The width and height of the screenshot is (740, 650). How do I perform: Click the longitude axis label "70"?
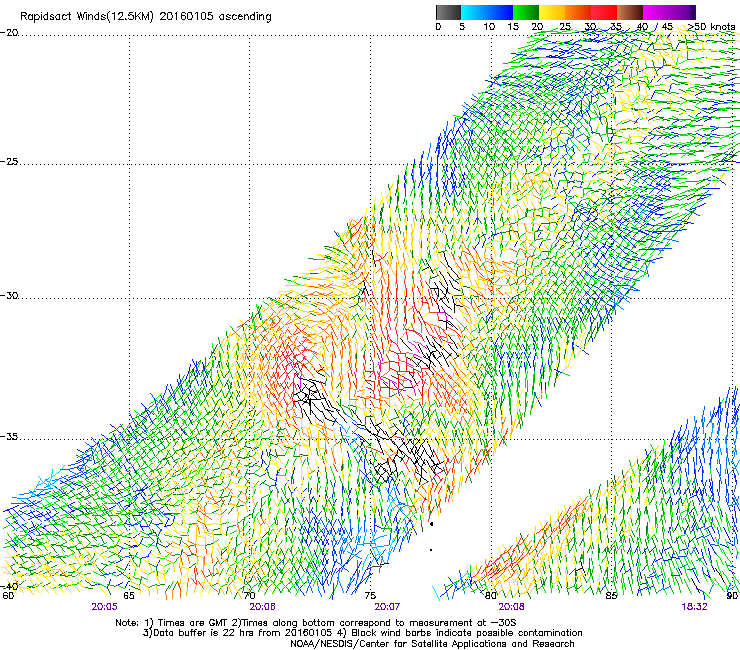(249, 595)
